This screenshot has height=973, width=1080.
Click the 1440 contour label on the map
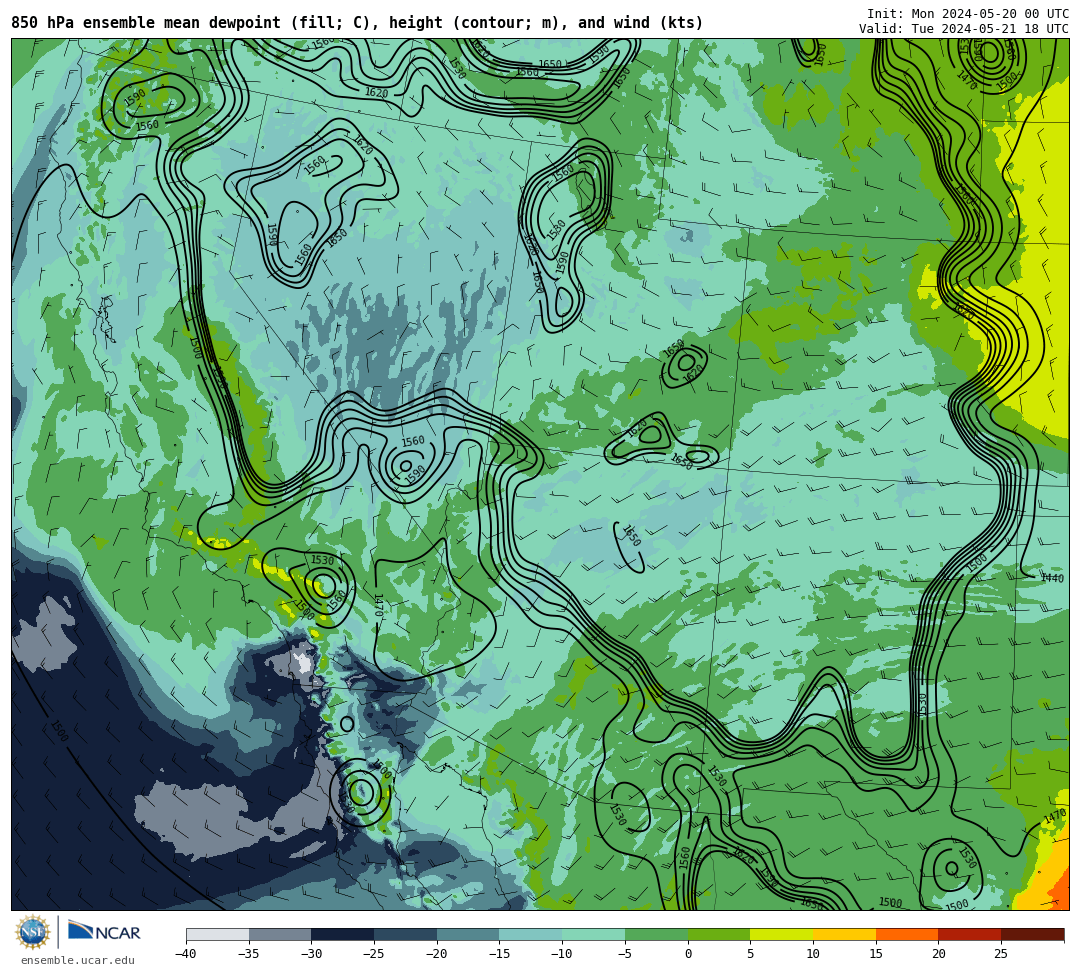(1052, 578)
